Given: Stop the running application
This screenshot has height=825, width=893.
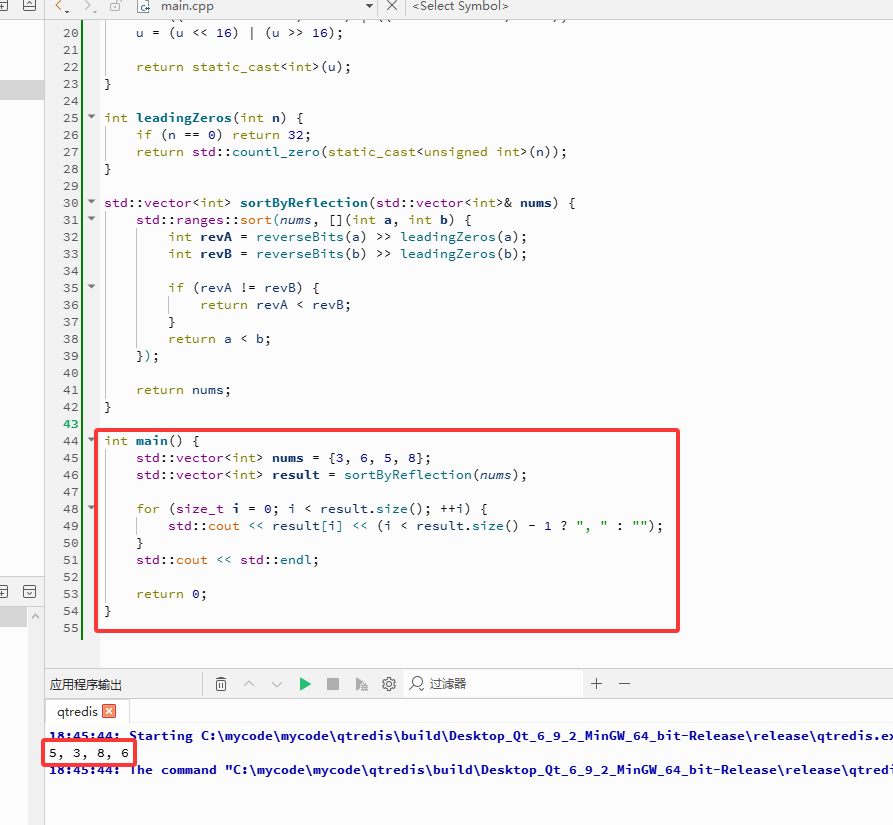Looking at the screenshot, I should tap(333, 684).
